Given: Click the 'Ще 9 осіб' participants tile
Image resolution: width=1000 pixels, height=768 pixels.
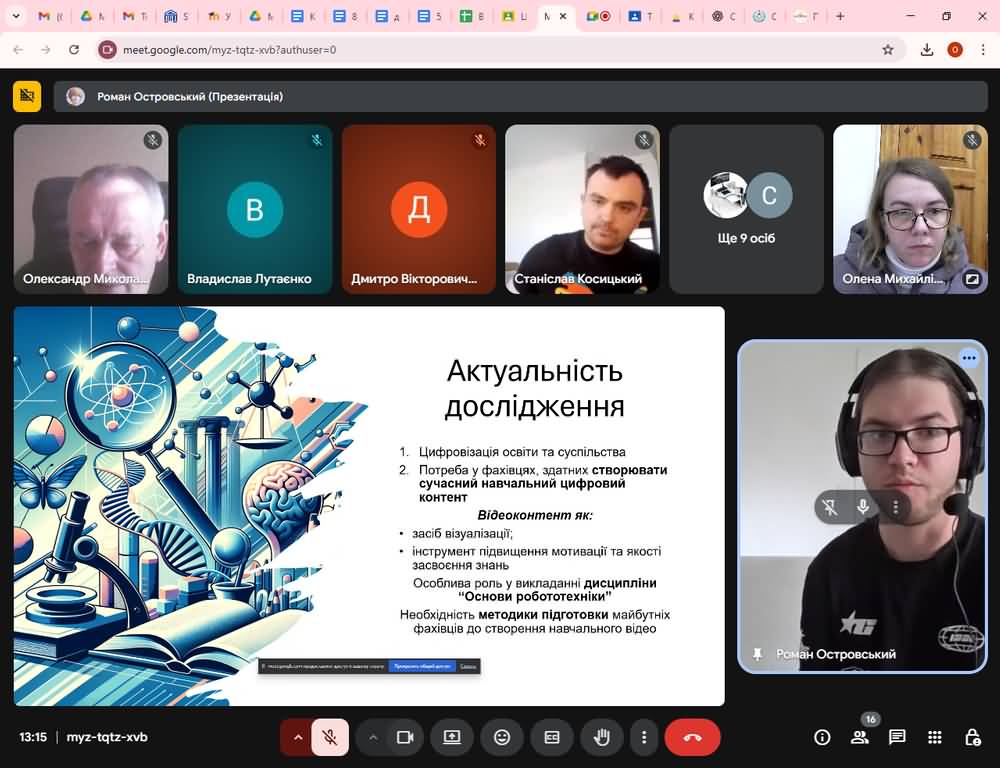Looking at the screenshot, I should coord(747,209).
